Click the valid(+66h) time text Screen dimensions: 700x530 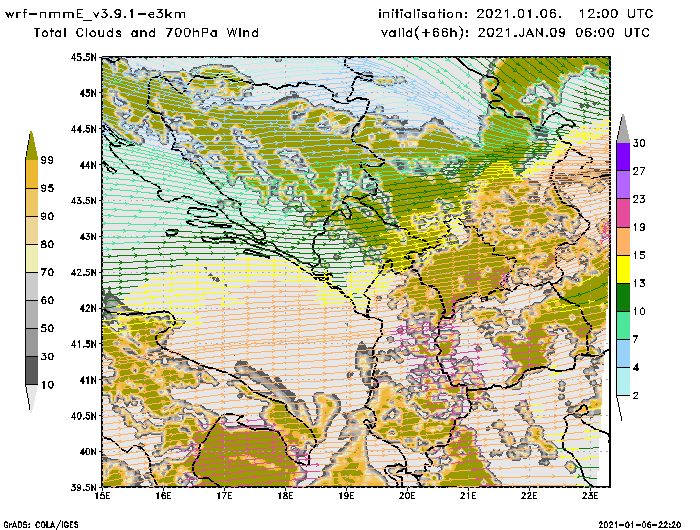[x=515, y=33]
